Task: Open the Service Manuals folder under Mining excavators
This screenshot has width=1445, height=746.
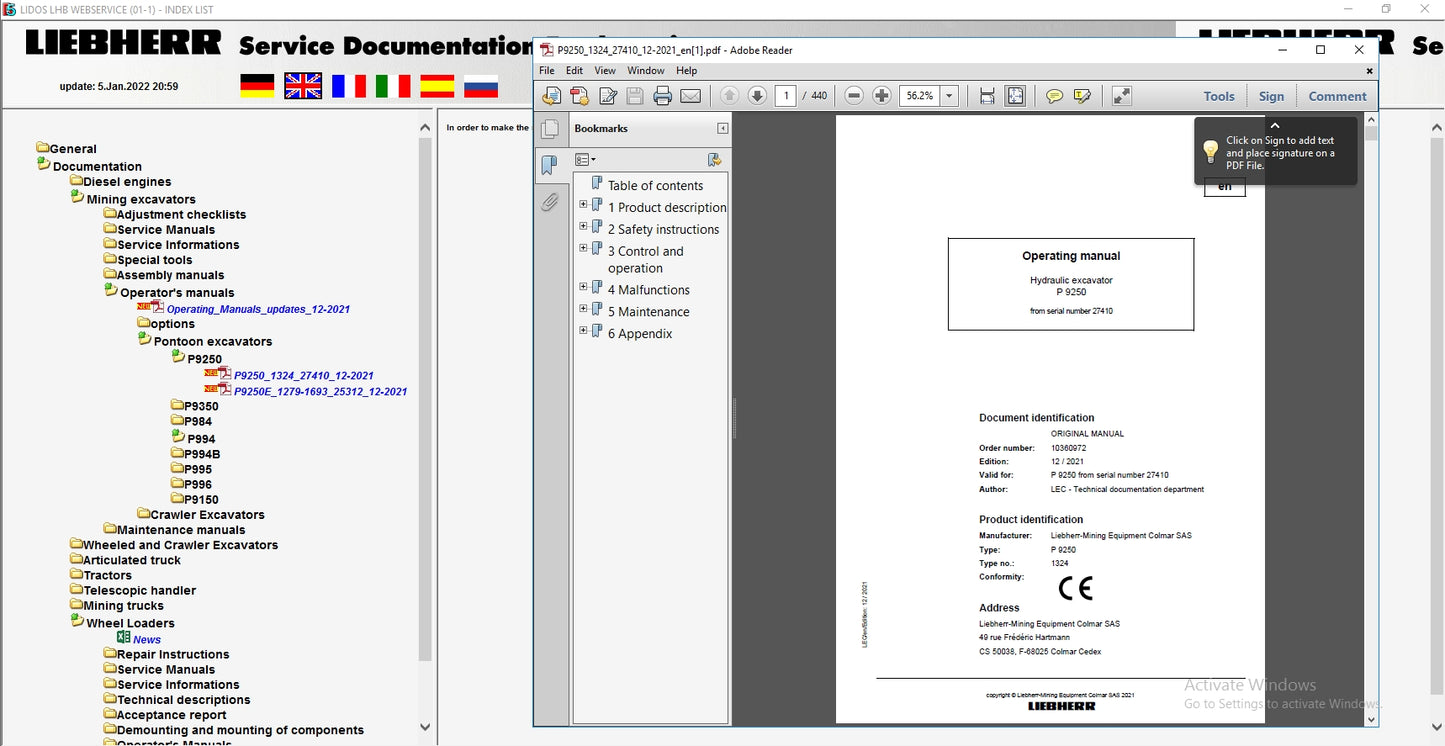Action: tap(166, 230)
